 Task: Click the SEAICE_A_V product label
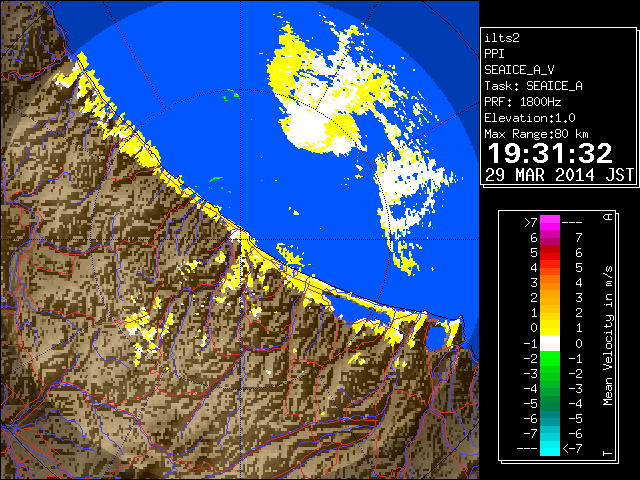click(x=519, y=70)
